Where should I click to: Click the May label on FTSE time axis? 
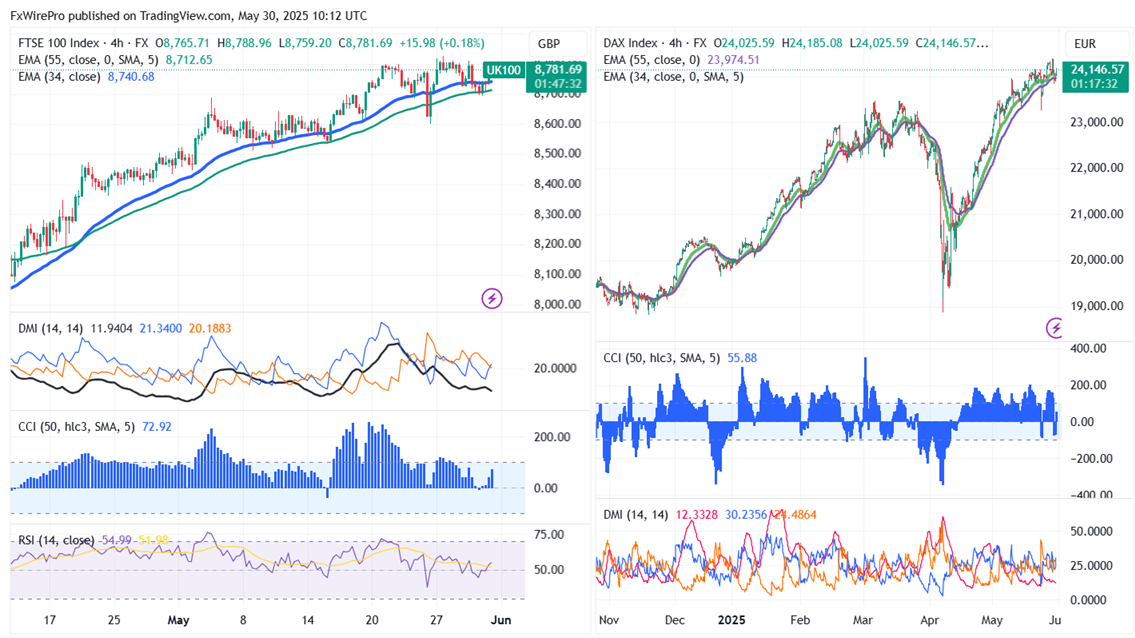click(x=178, y=620)
